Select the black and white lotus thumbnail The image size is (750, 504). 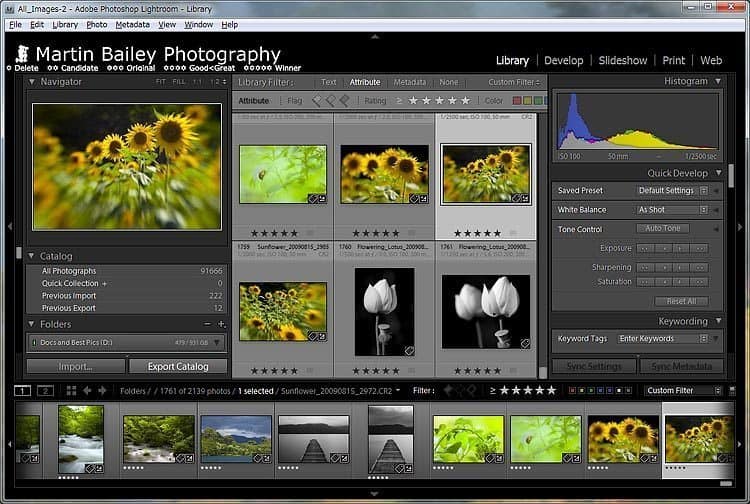coord(384,312)
